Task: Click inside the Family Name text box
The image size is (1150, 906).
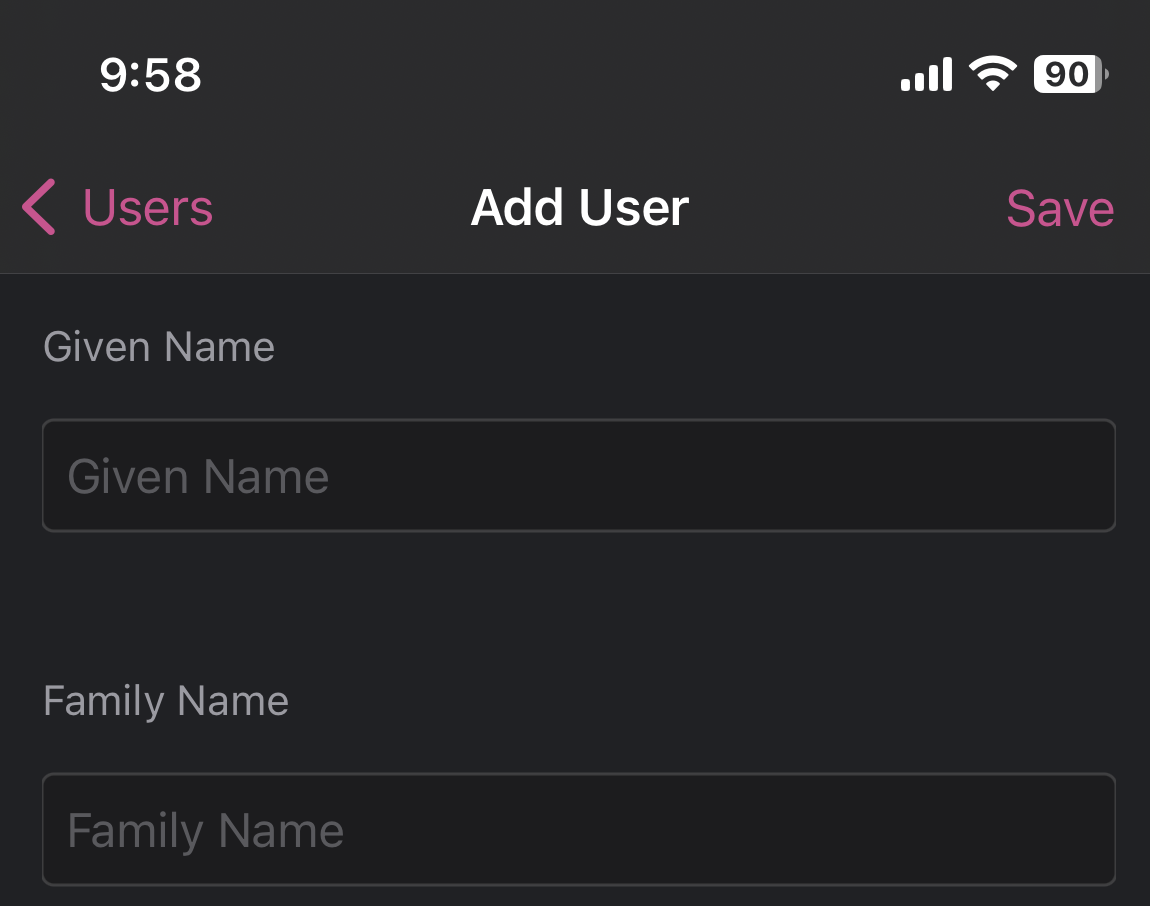Action: [578, 829]
